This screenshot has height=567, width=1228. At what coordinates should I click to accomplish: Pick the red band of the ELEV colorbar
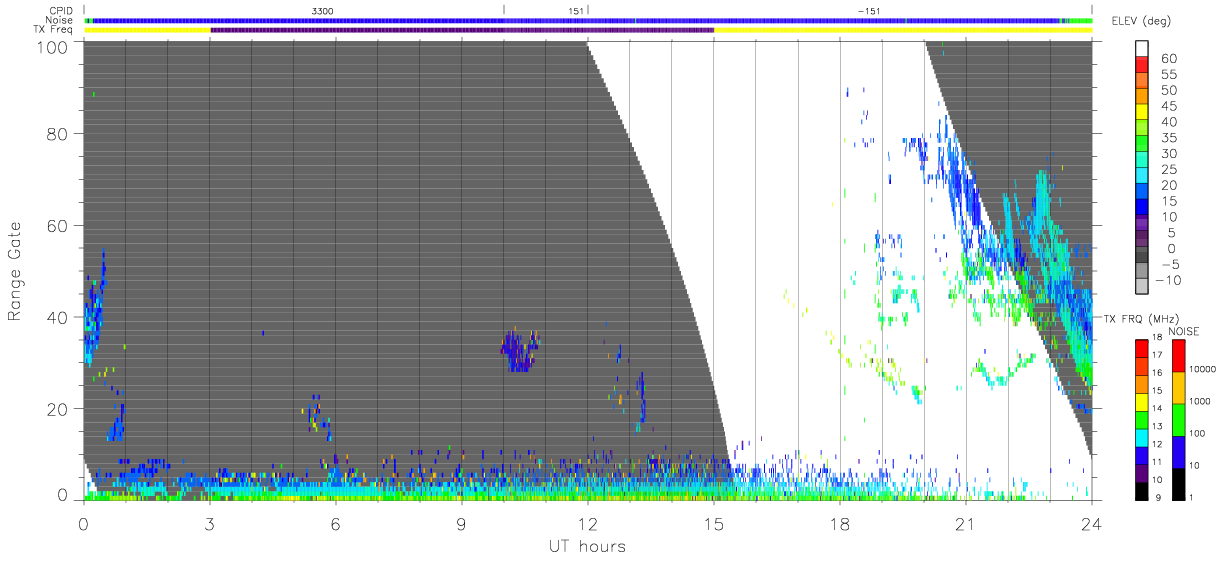pos(1142,66)
